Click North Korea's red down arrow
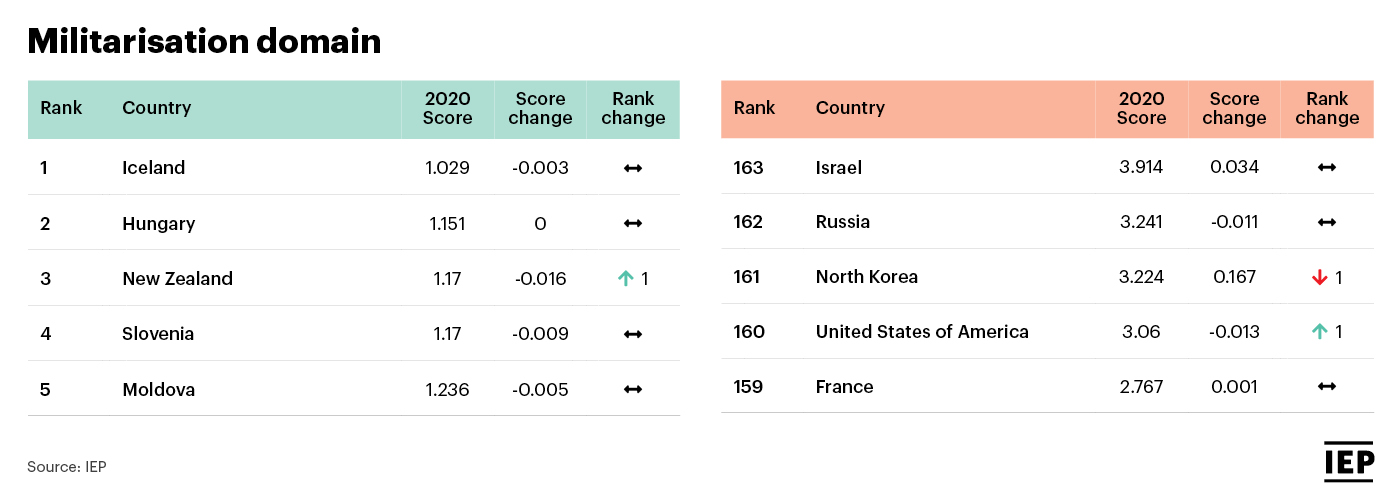Image resolution: width=1400 pixels, height=500 pixels. (1320, 277)
